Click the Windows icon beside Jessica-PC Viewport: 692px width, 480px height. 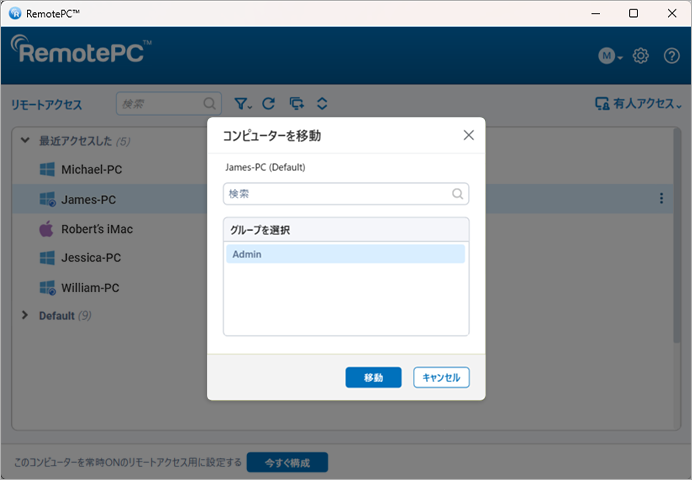coord(47,258)
